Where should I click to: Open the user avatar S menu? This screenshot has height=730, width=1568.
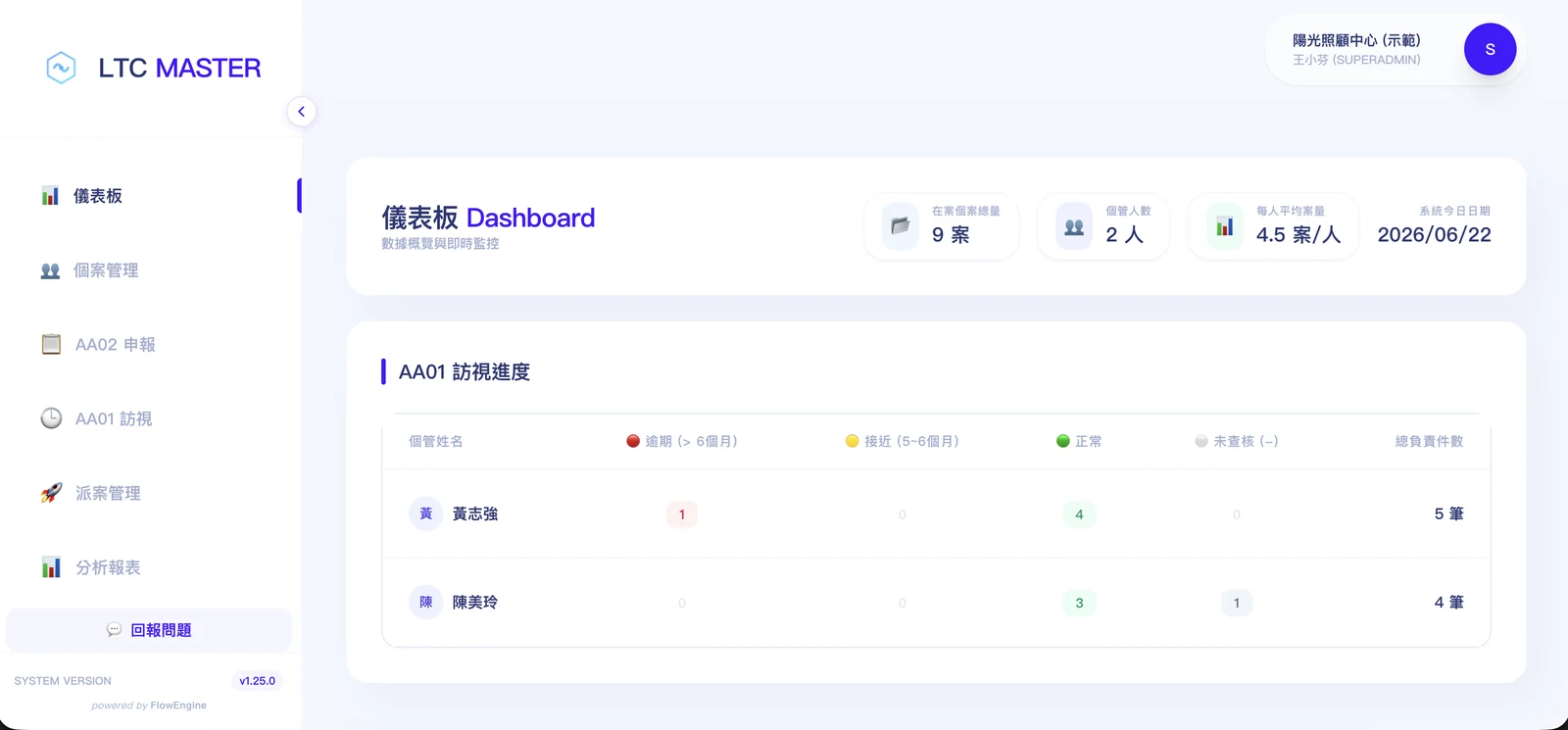click(1490, 49)
